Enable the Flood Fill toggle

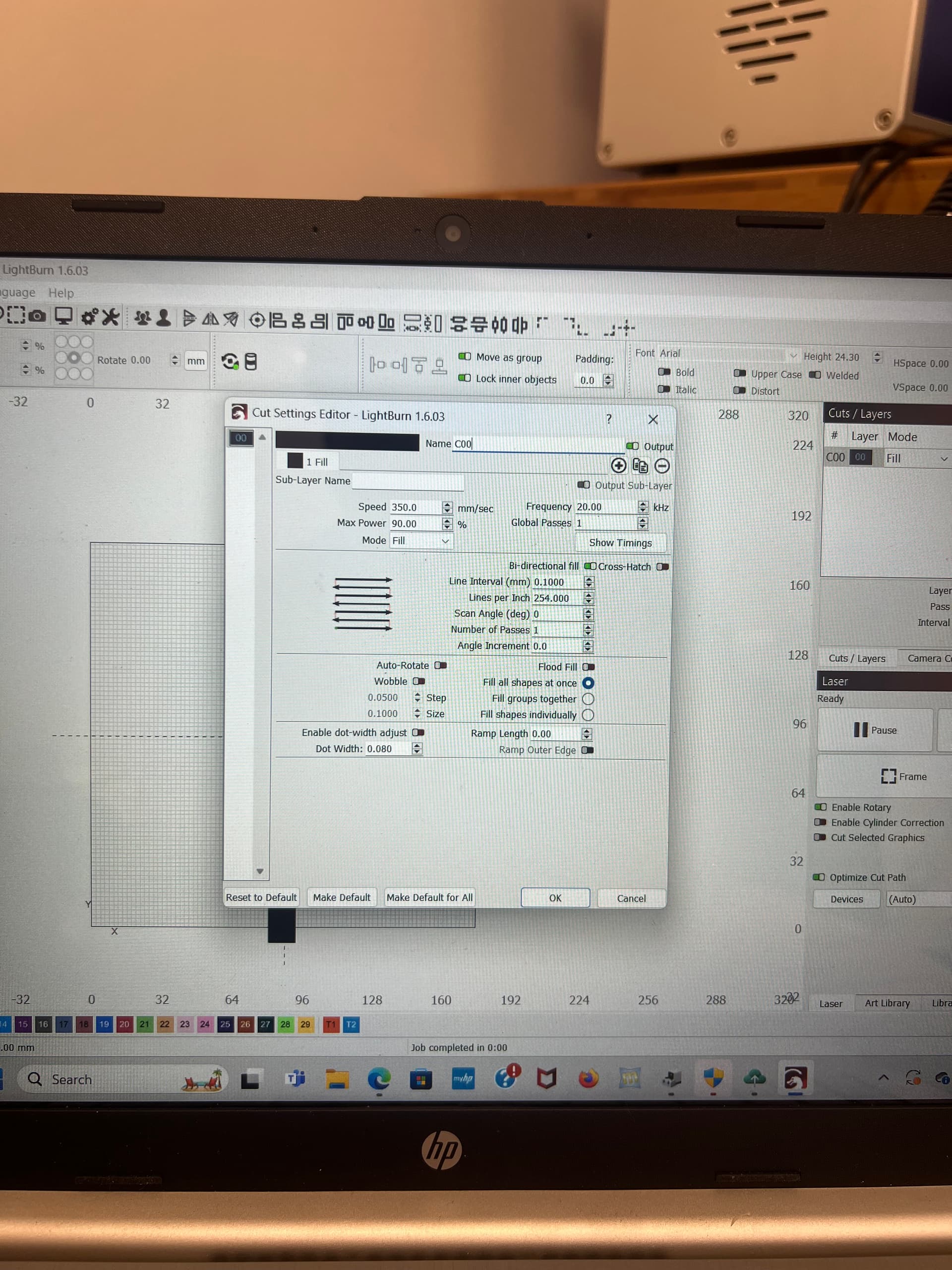click(588, 667)
